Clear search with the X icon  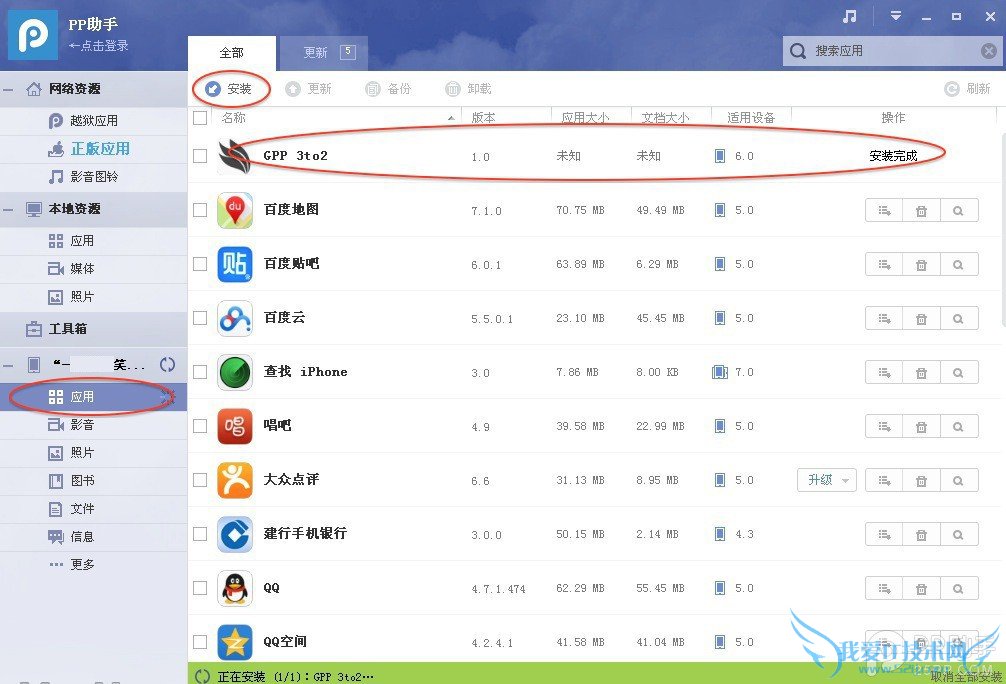pyautogui.click(x=989, y=51)
